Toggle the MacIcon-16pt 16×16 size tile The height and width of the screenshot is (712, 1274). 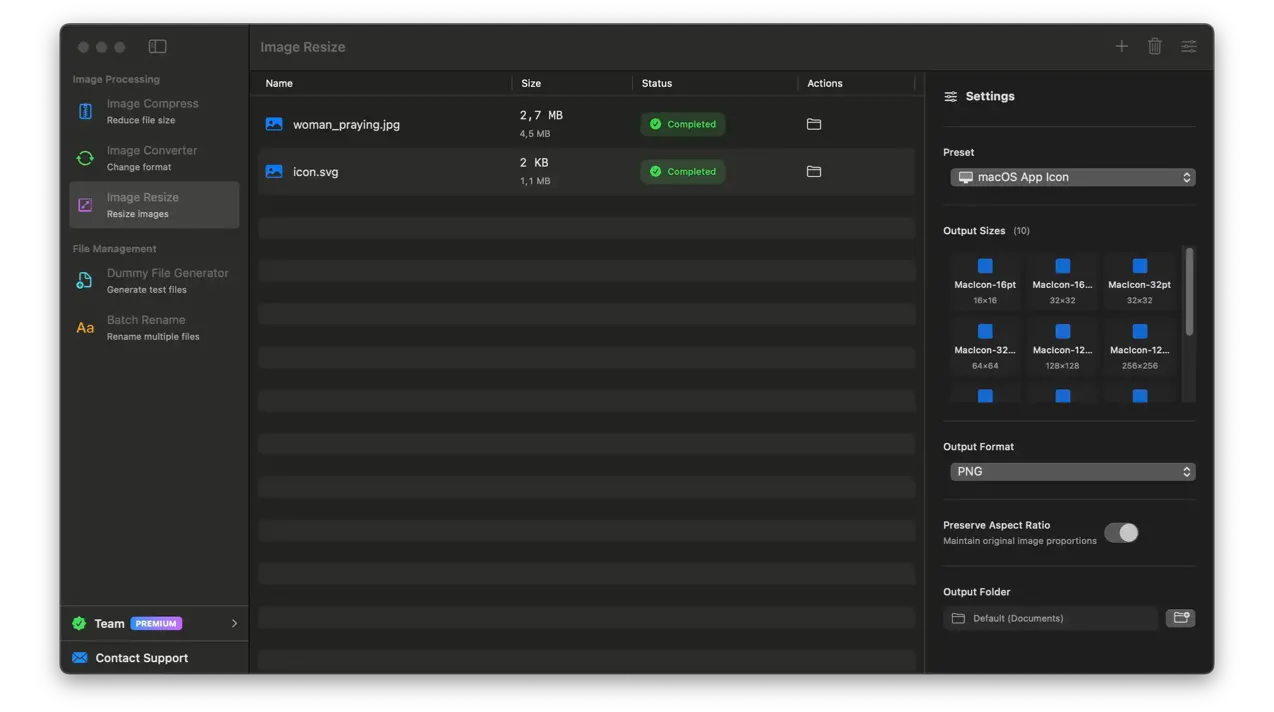click(x=985, y=280)
